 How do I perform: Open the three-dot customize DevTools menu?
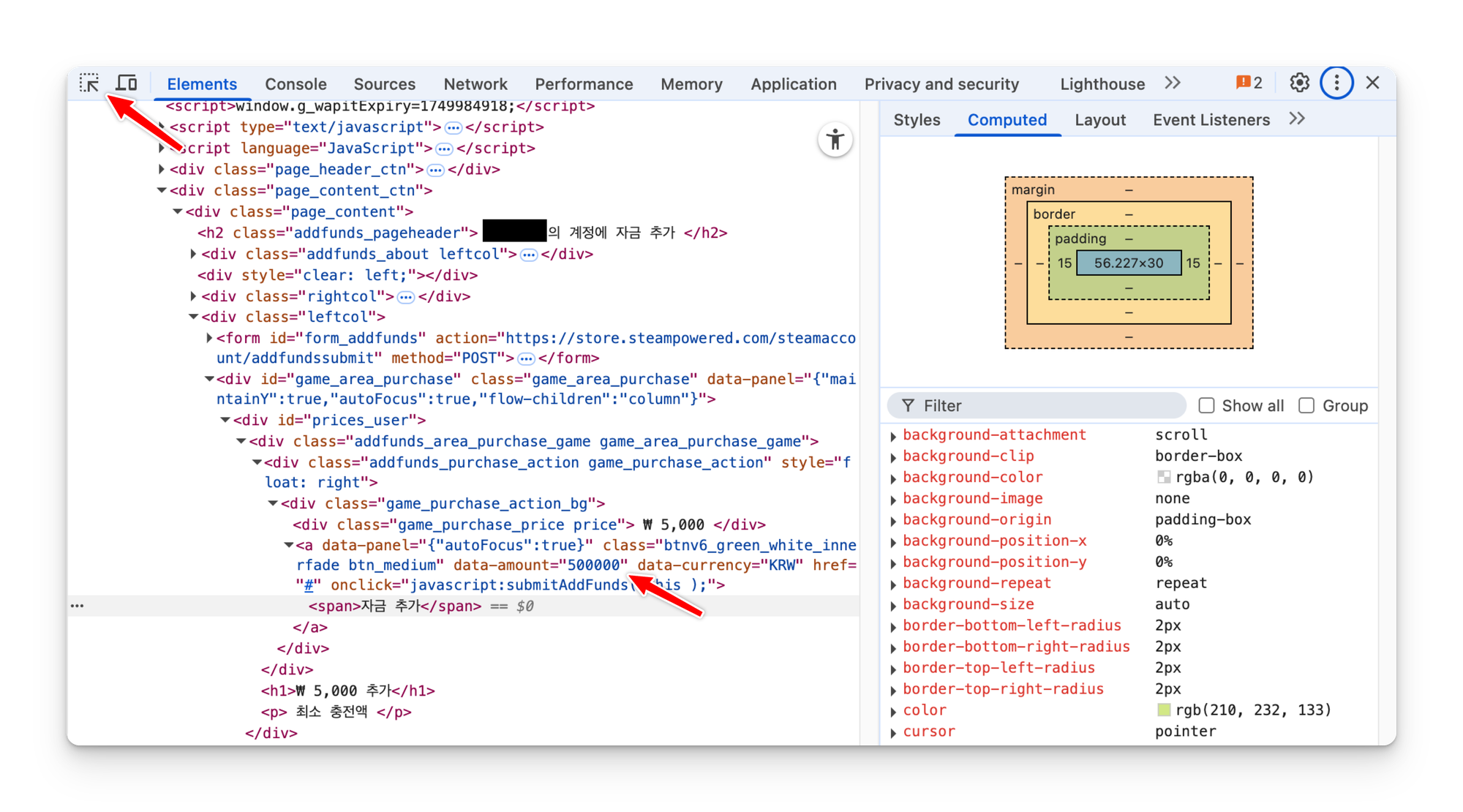click(1336, 83)
